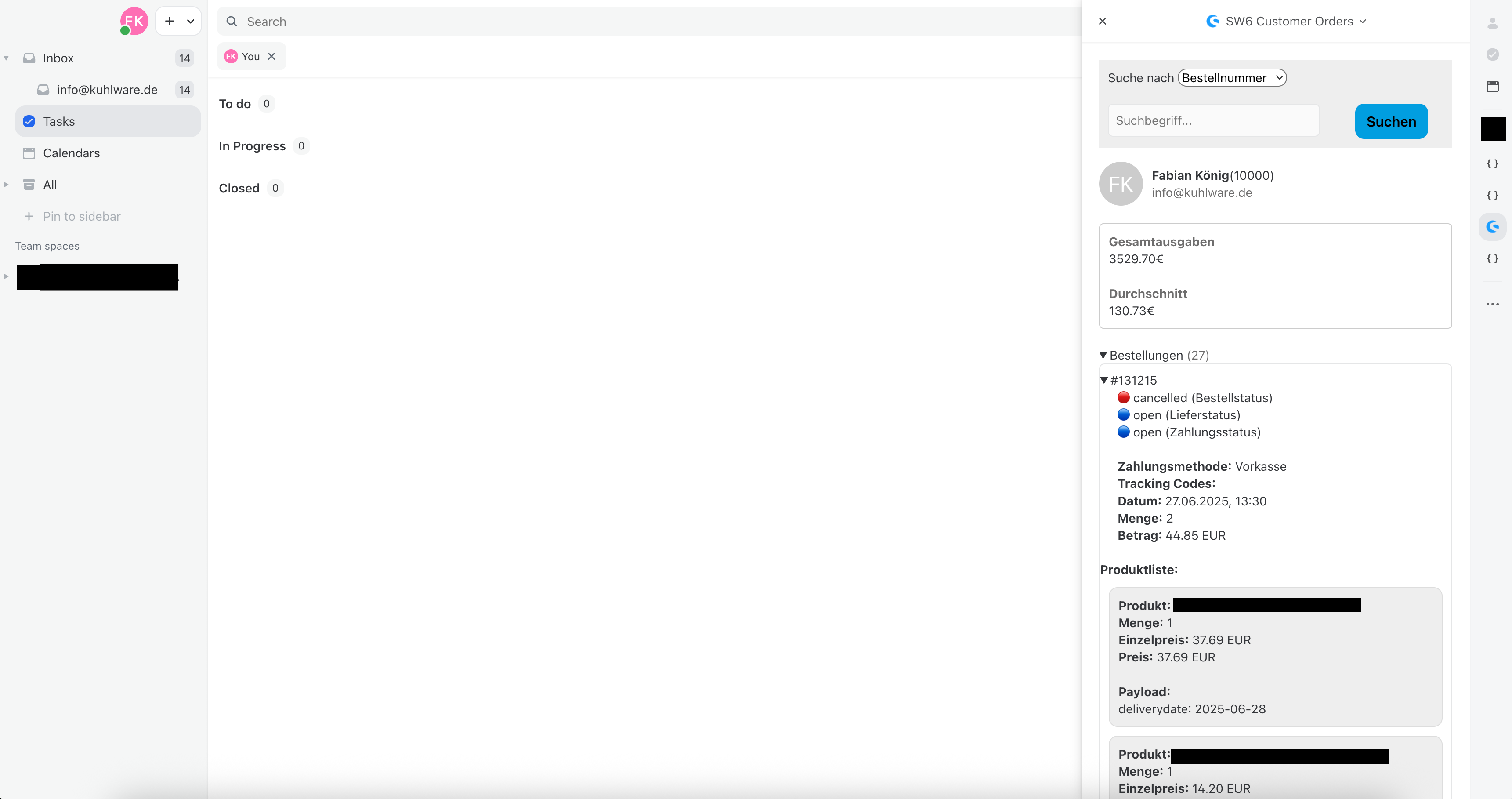This screenshot has width=1512, height=799.
Task: Open the compose options chevron
Action: click(191, 21)
